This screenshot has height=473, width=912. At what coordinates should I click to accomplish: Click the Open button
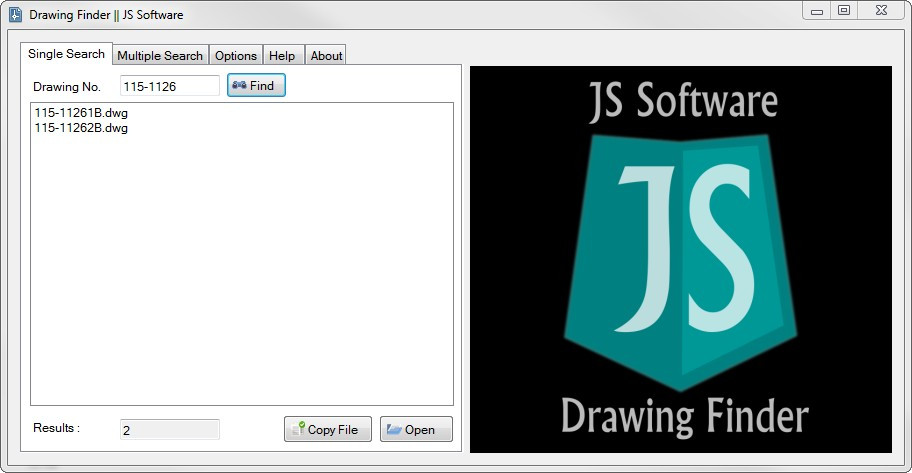416,429
